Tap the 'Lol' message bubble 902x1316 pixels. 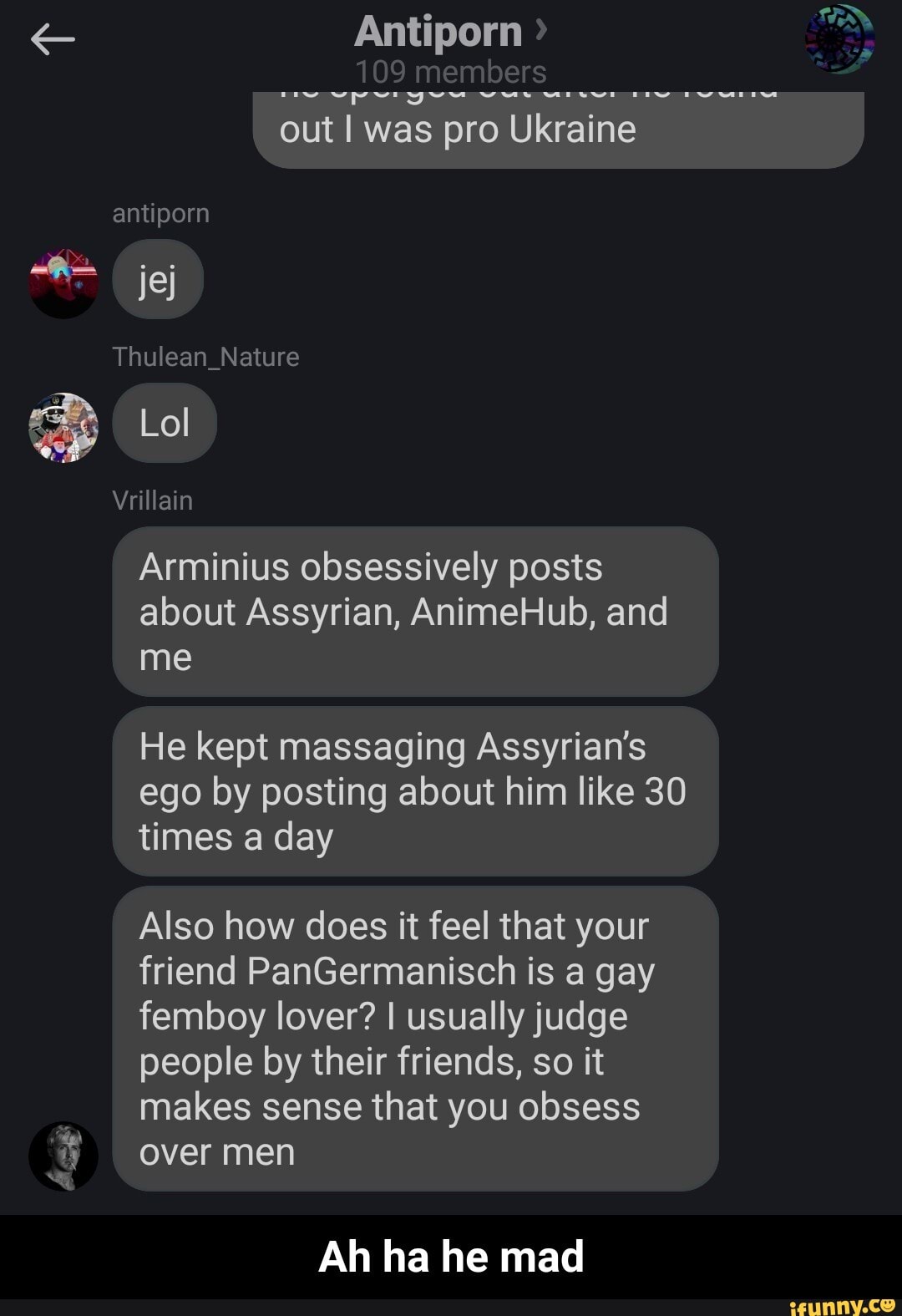[165, 423]
